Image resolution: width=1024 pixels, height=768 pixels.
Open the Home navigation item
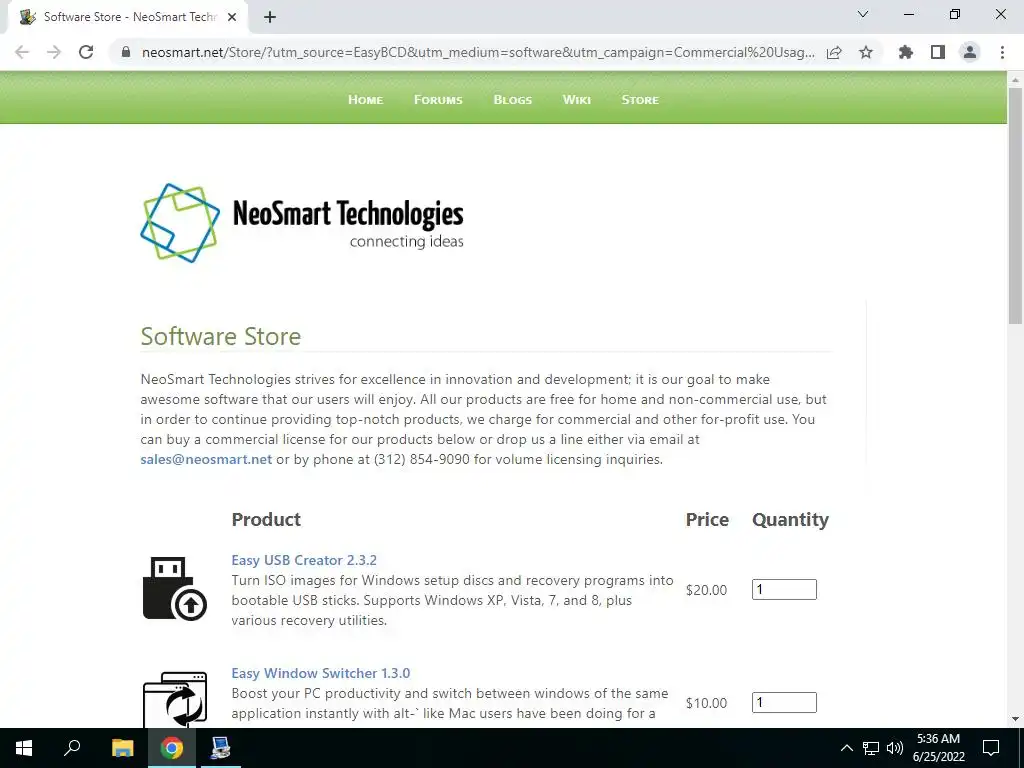366,99
